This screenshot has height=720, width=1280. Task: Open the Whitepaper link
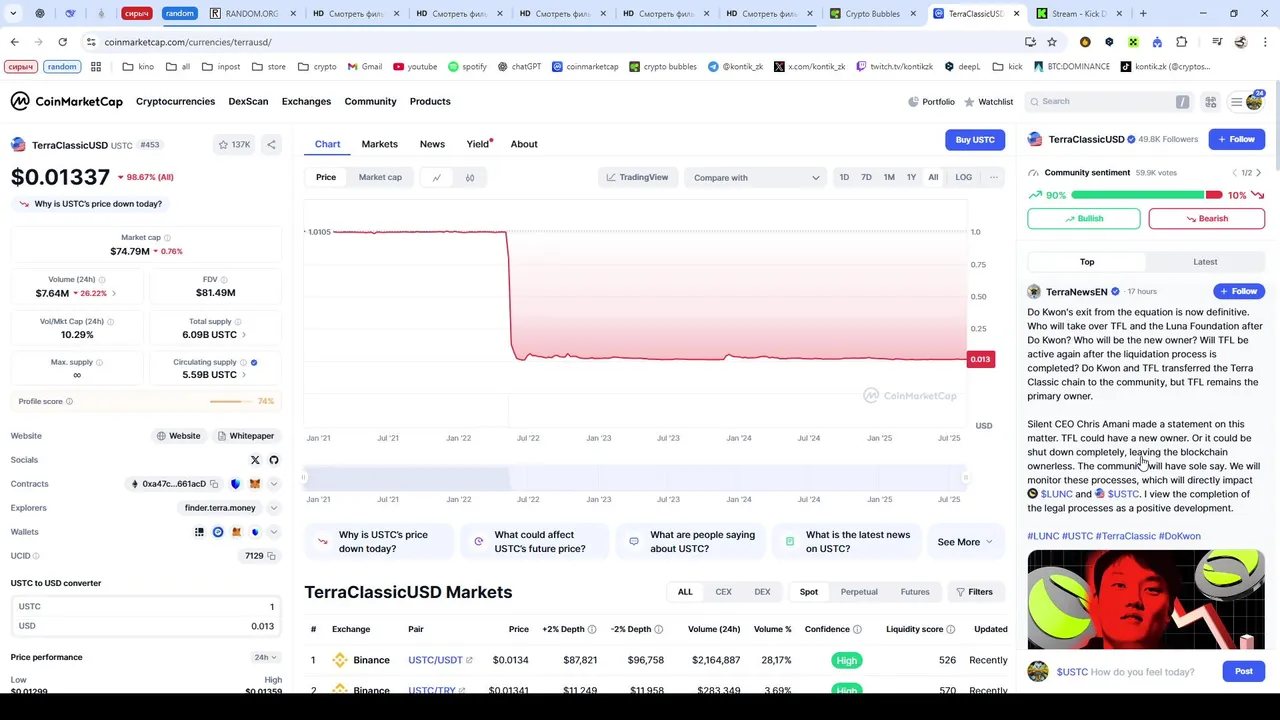(244, 436)
